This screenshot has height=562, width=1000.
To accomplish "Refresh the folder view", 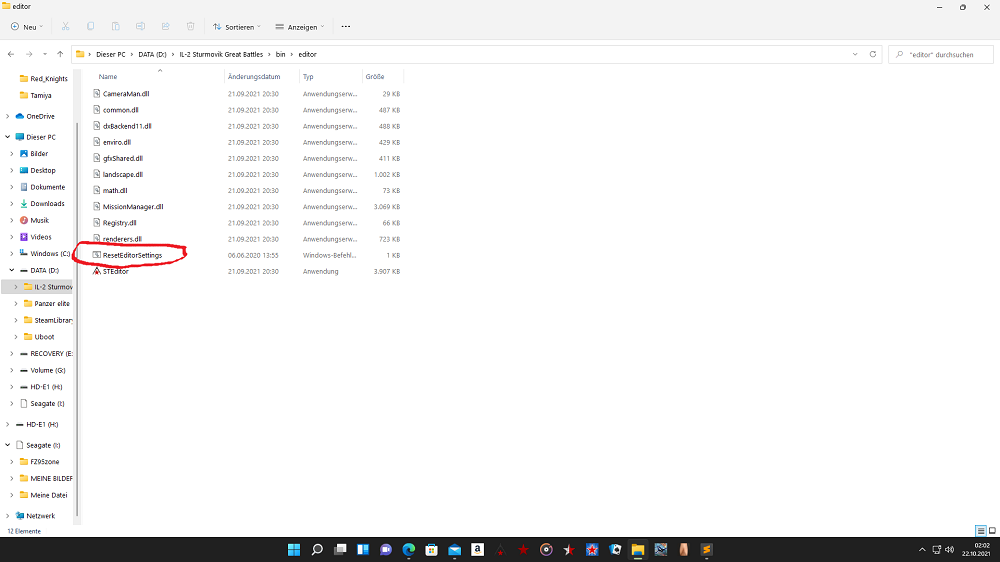I will pyautogui.click(x=873, y=54).
